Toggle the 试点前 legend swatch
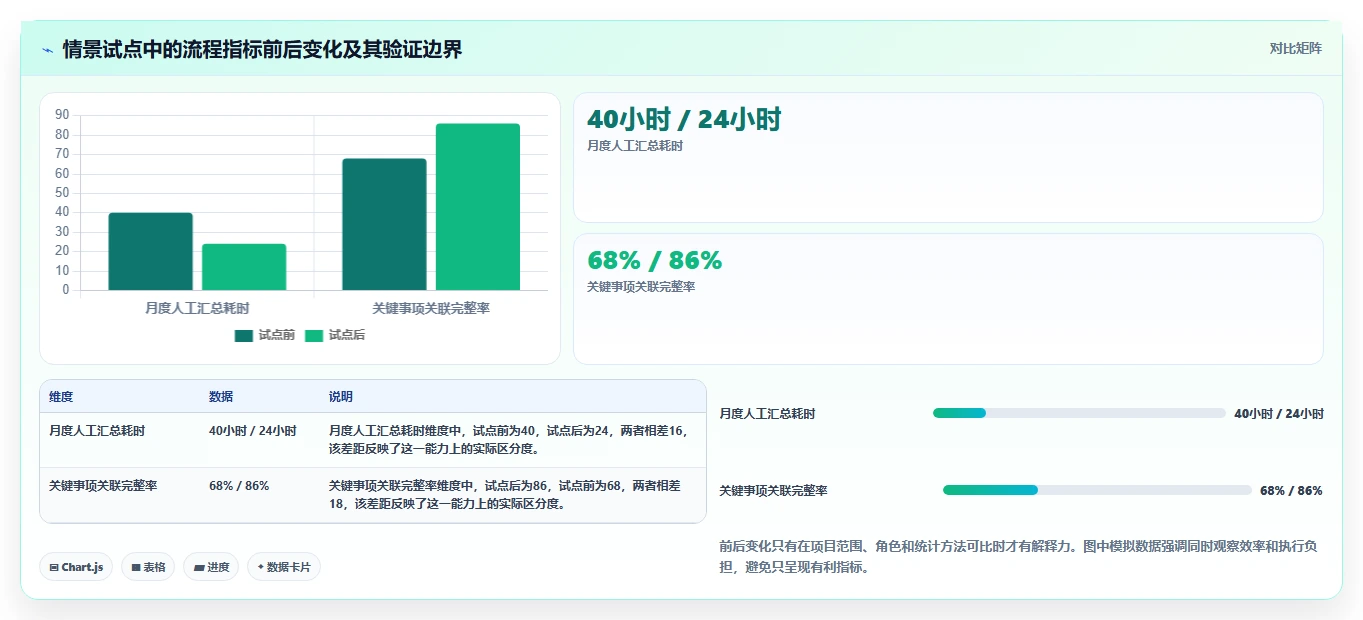This screenshot has height=620, width=1363. 244,336
